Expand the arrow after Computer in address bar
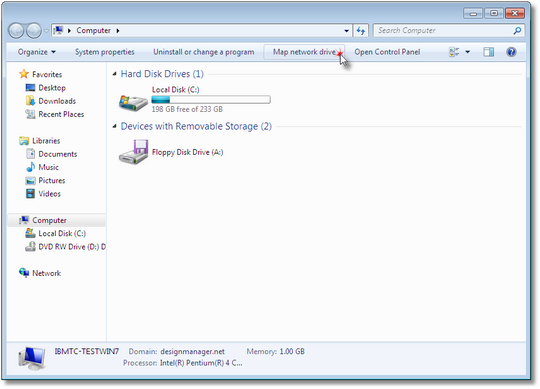The height and width of the screenshot is (389, 540). point(118,31)
